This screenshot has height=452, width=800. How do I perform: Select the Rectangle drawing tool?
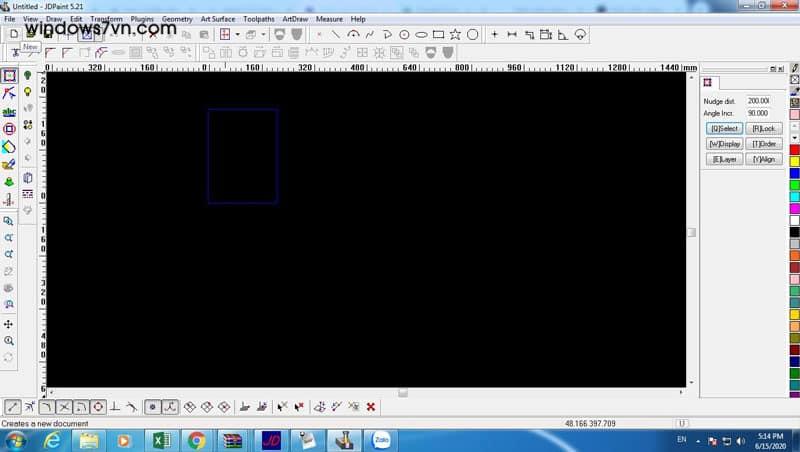(438, 35)
